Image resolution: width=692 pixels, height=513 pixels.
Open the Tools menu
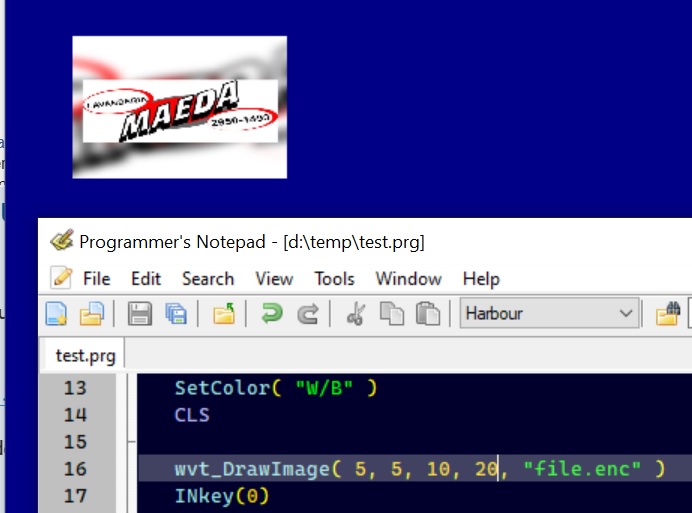(x=334, y=279)
